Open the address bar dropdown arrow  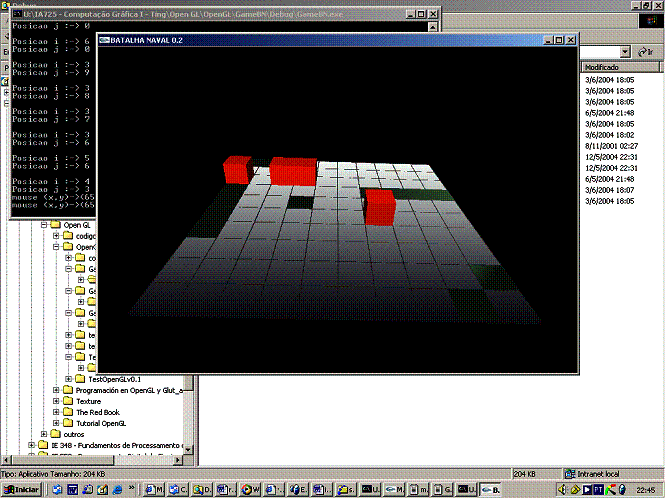(625, 51)
